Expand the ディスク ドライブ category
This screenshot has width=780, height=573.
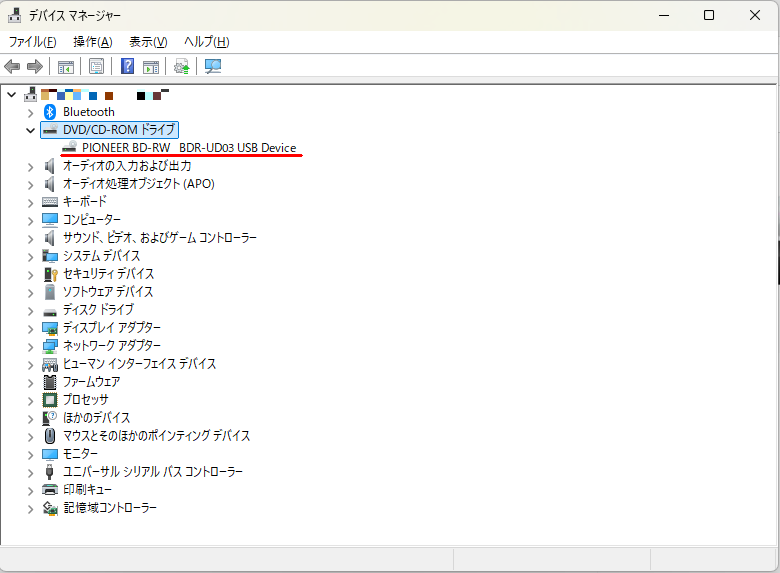coord(30,311)
